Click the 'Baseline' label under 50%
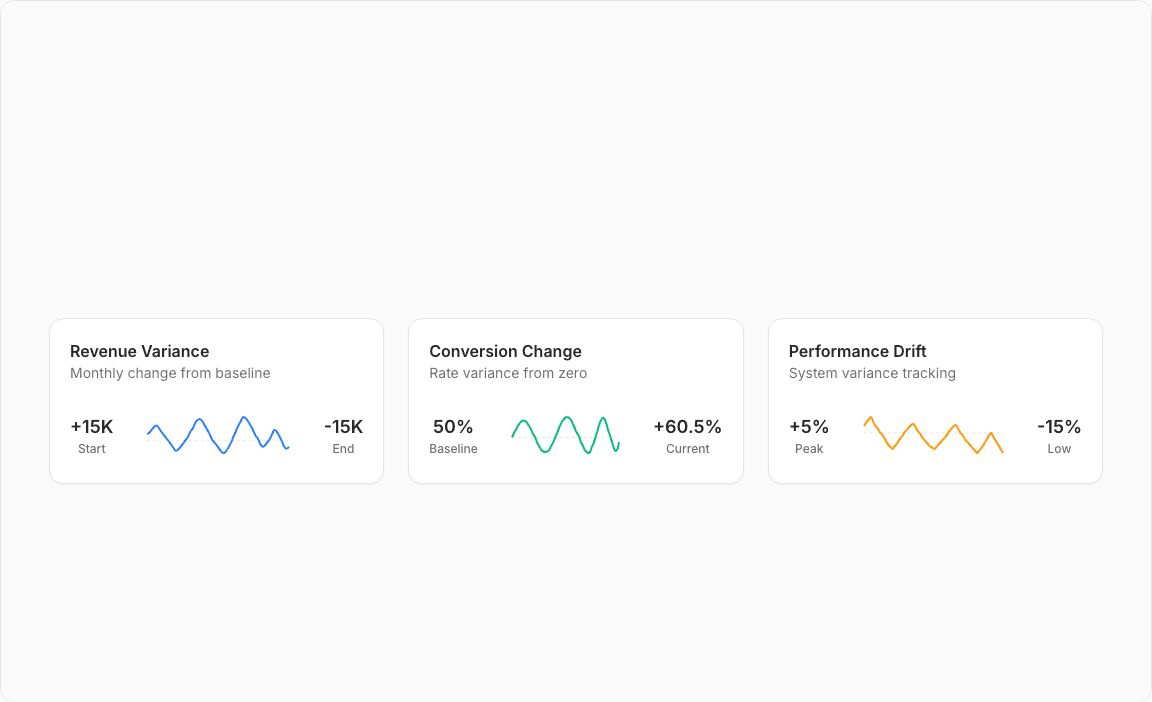This screenshot has width=1152, height=702. (453, 449)
